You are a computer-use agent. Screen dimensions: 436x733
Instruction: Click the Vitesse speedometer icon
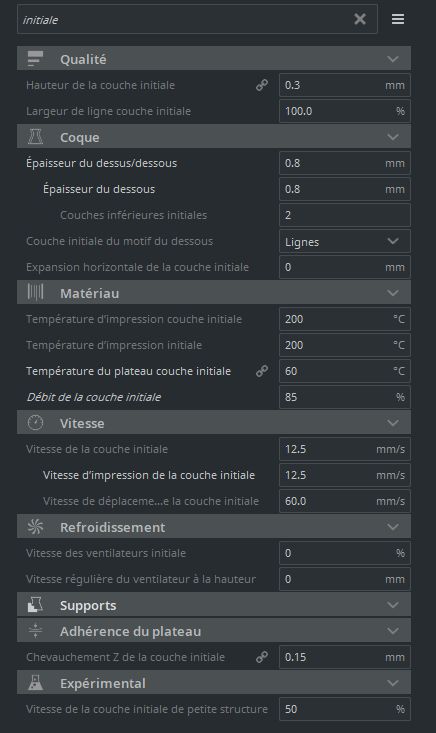coord(36,423)
